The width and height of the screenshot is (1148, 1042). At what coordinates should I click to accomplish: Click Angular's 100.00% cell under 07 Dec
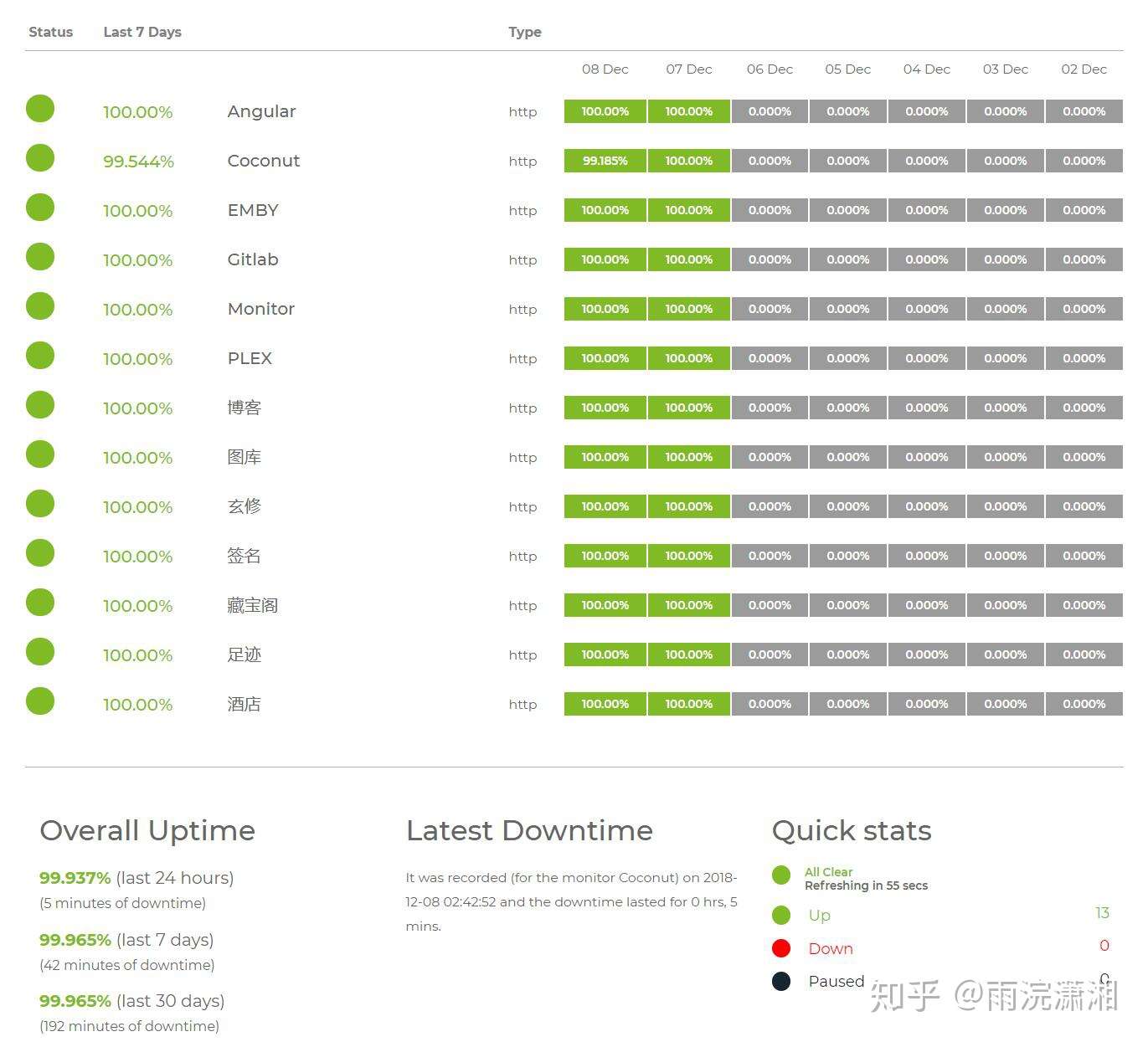coord(689,111)
